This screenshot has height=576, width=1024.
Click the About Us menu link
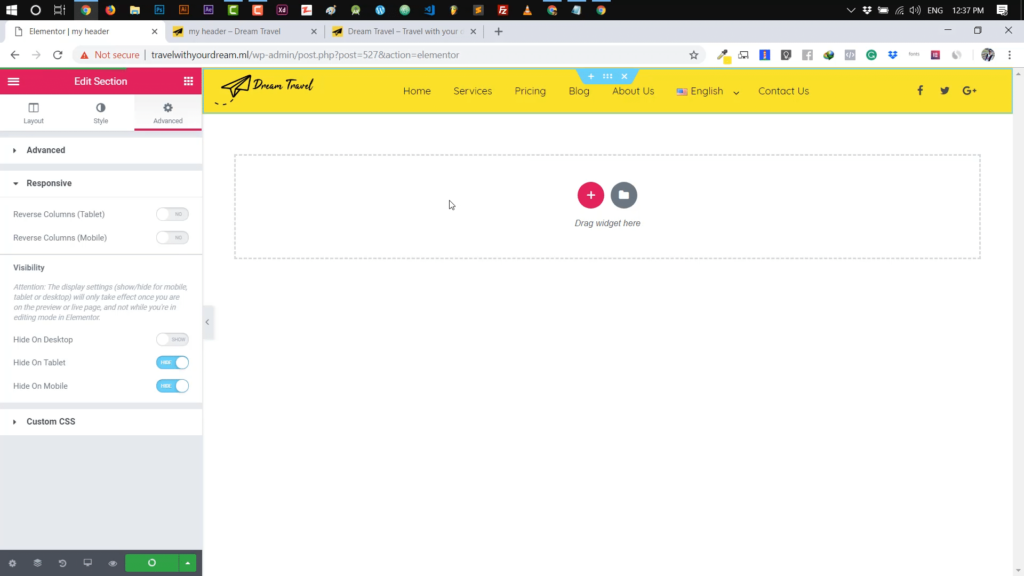633,91
